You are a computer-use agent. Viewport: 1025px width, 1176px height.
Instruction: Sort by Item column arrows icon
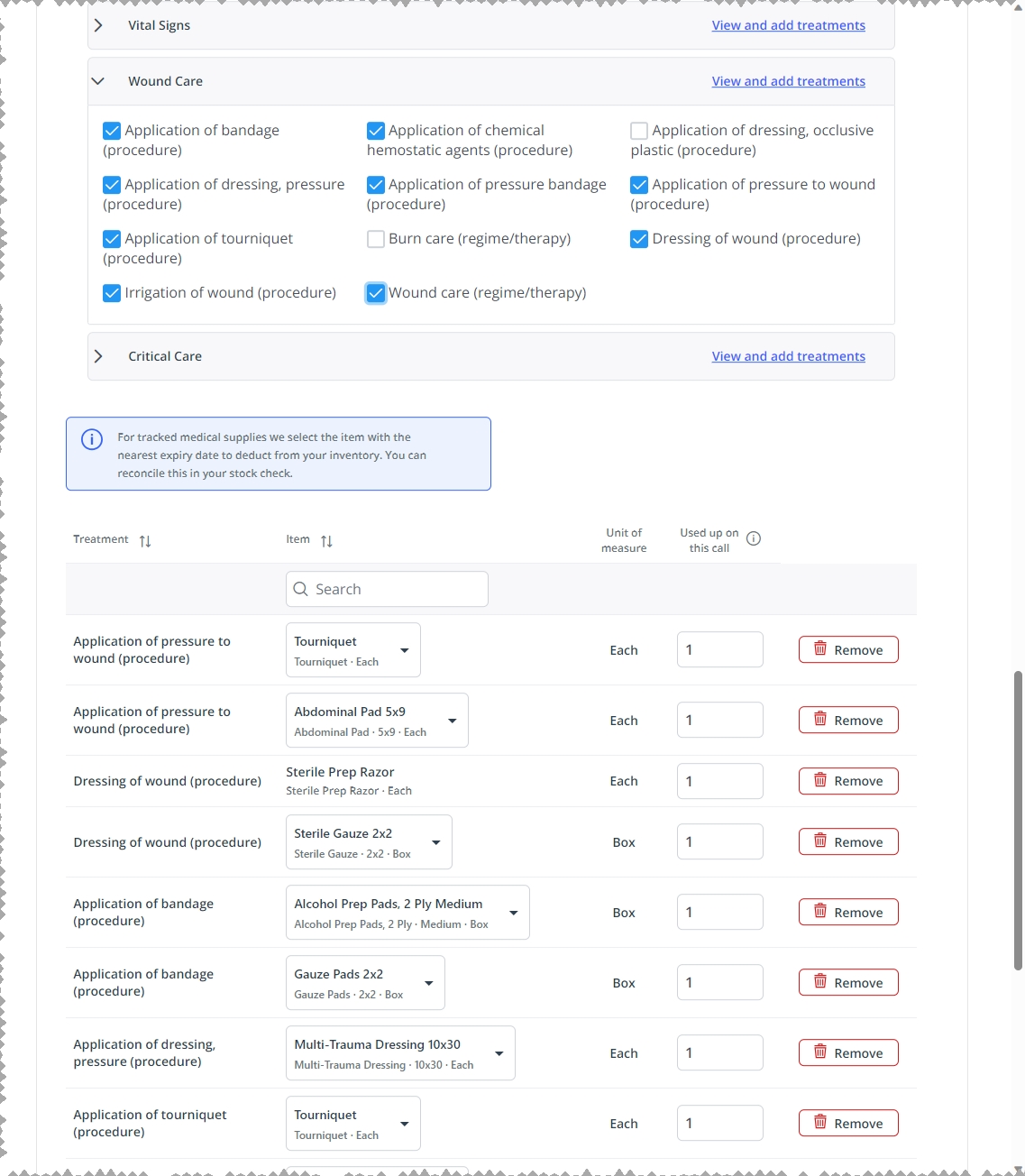pyautogui.click(x=326, y=541)
